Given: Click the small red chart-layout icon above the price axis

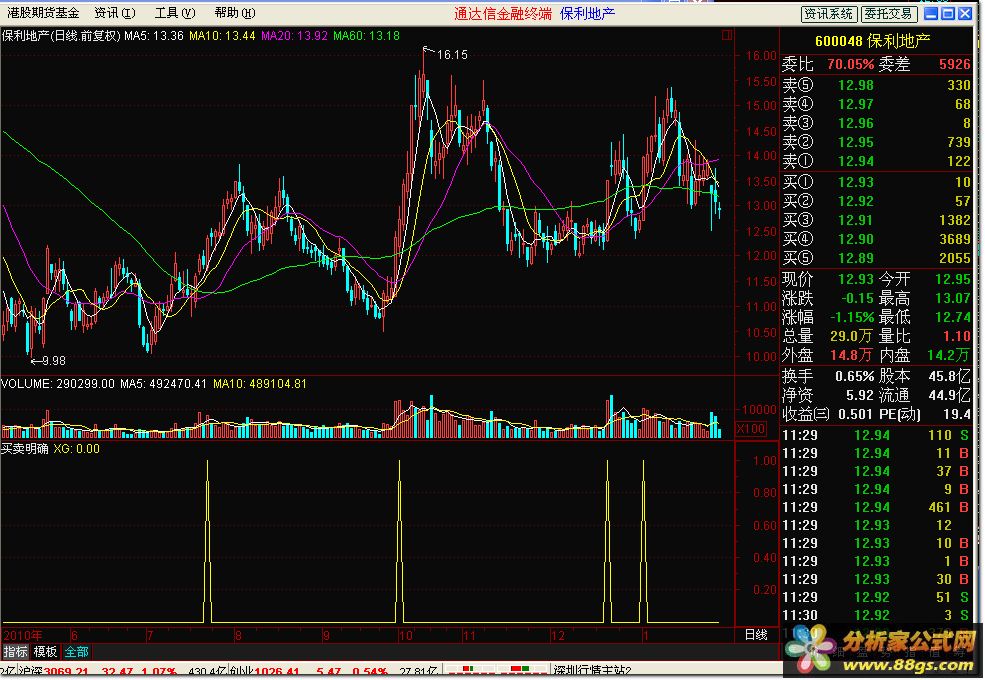Looking at the screenshot, I should (727, 35).
